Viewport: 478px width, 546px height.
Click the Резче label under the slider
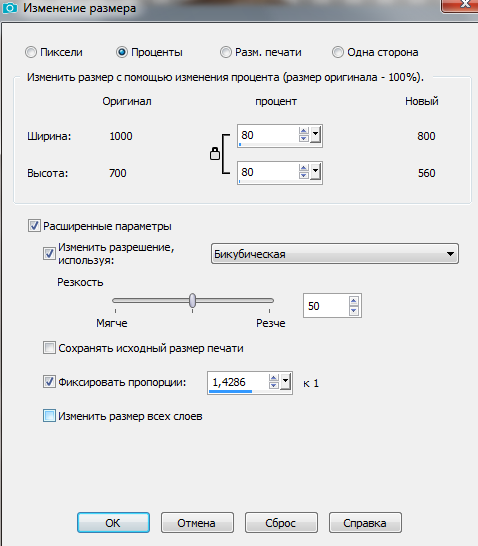[271, 323]
